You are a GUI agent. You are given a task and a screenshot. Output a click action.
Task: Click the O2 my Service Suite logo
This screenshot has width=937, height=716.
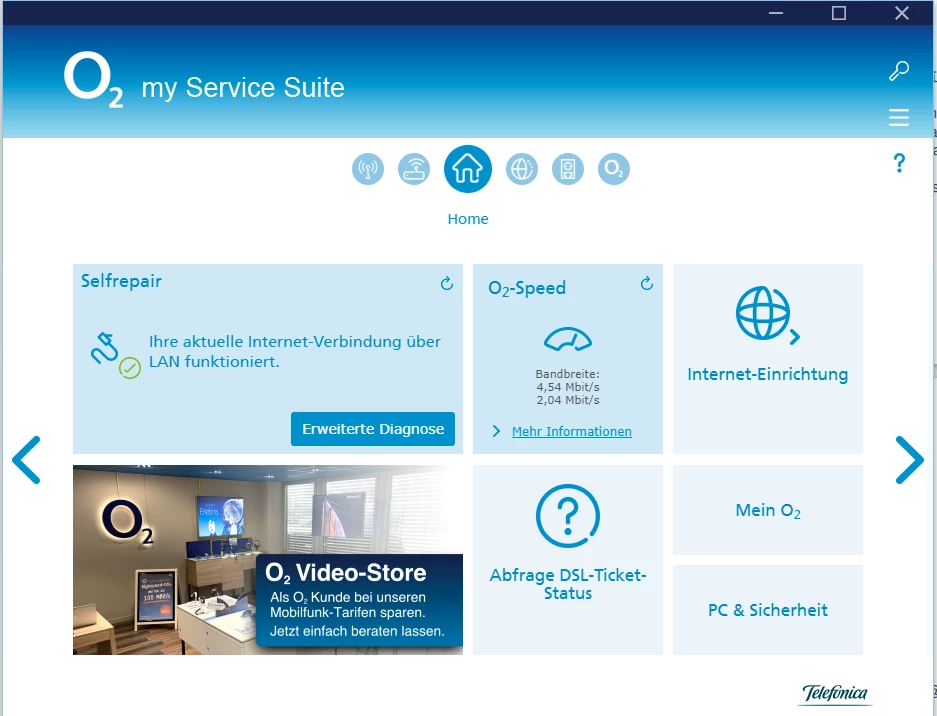(x=204, y=81)
